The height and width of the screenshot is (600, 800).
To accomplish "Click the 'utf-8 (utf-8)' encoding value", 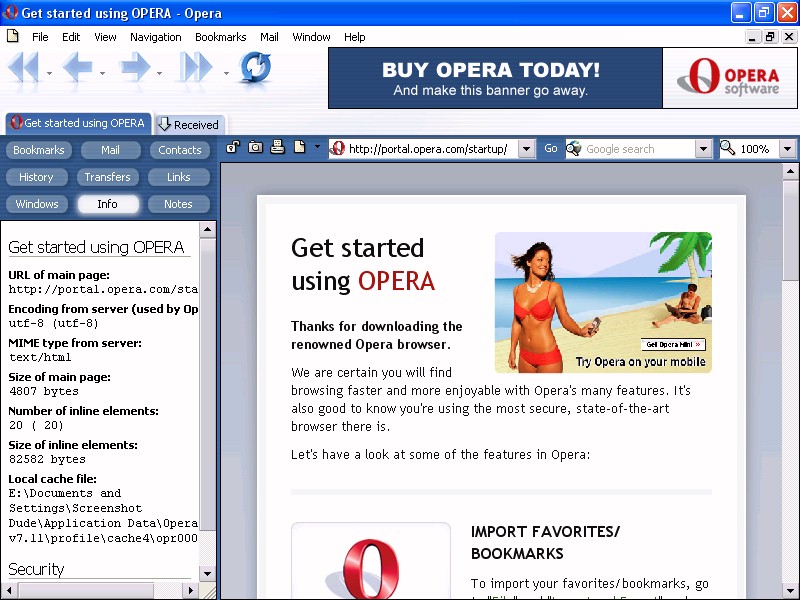I will [x=54, y=323].
